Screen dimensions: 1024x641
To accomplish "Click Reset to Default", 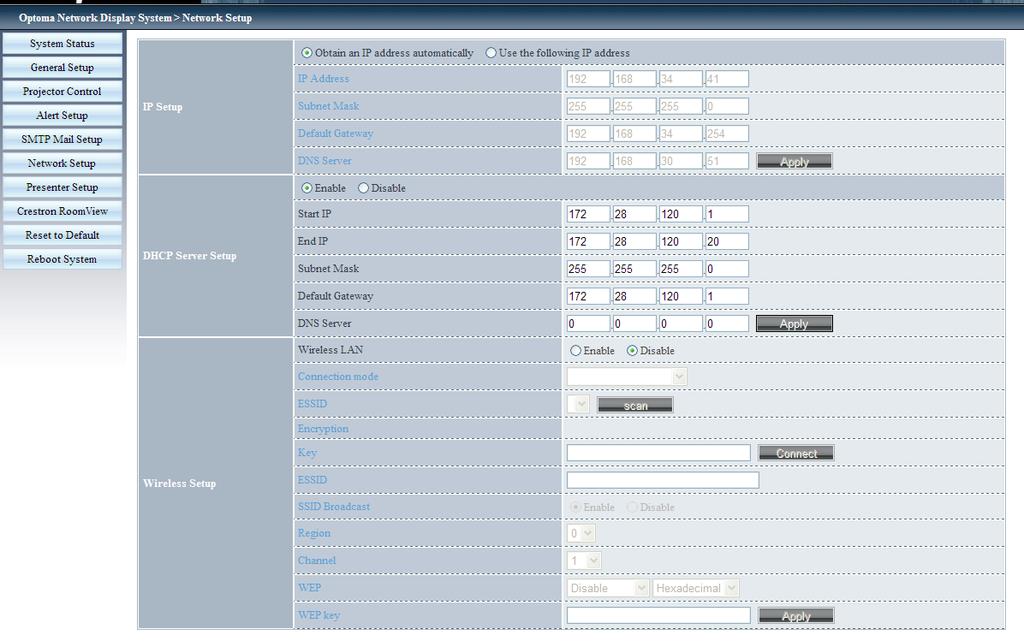I will [62, 235].
